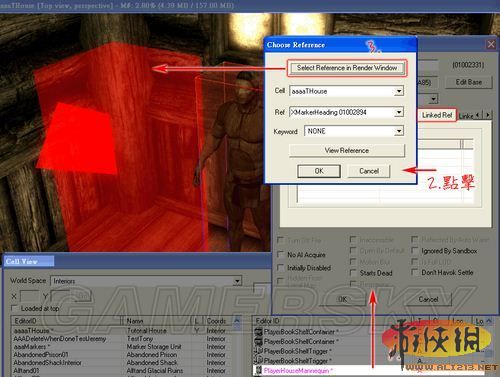Confirm Choose Reference dialog with OK
This screenshot has height=377, width=500.
pos(319,171)
